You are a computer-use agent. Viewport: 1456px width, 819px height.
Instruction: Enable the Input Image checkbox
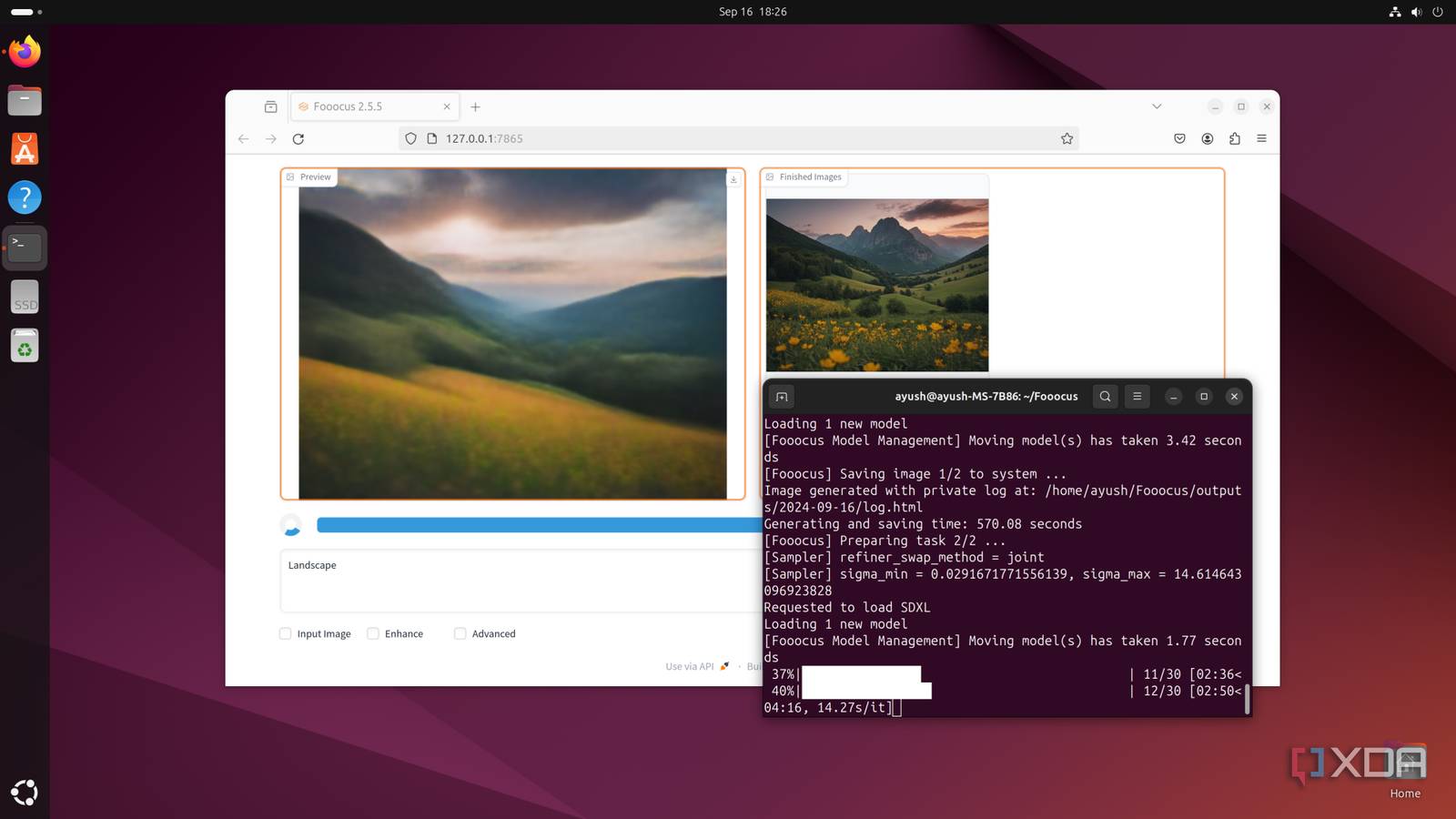tap(285, 633)
